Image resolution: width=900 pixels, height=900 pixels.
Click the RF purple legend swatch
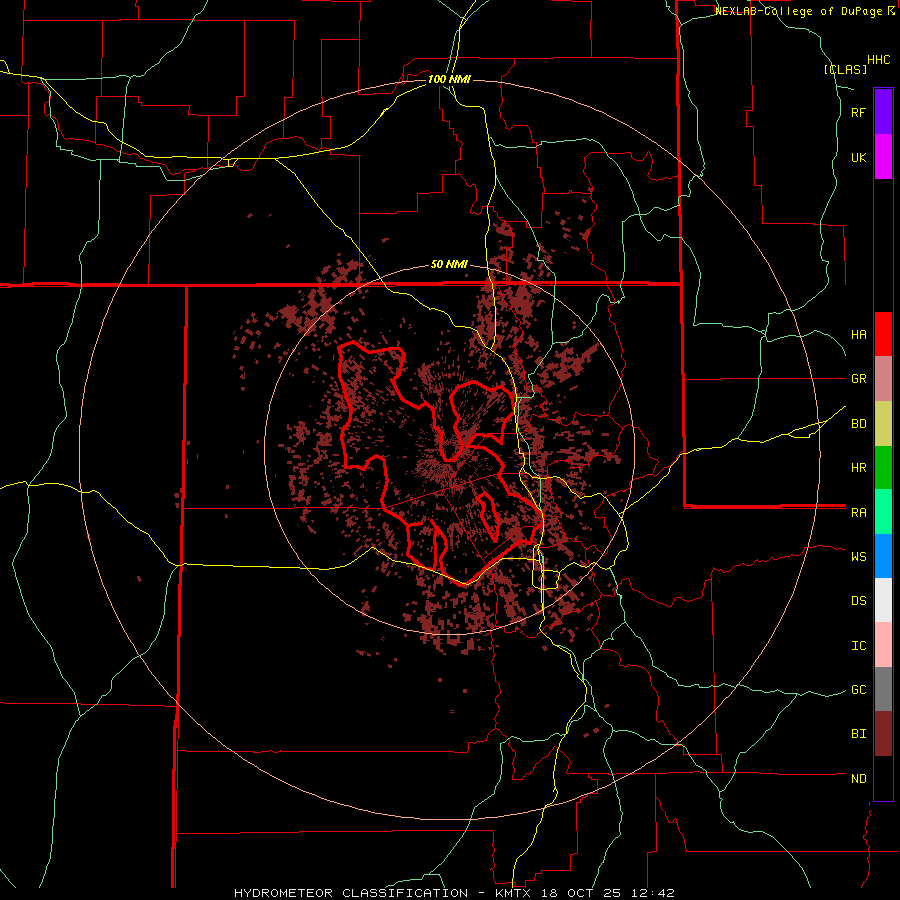click(x=883, y=112)
